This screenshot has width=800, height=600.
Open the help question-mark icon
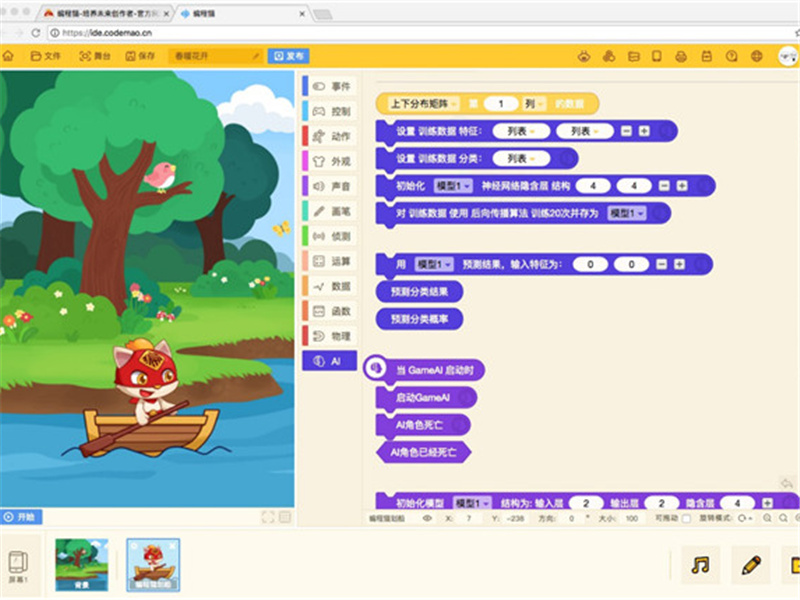(732, 56)
